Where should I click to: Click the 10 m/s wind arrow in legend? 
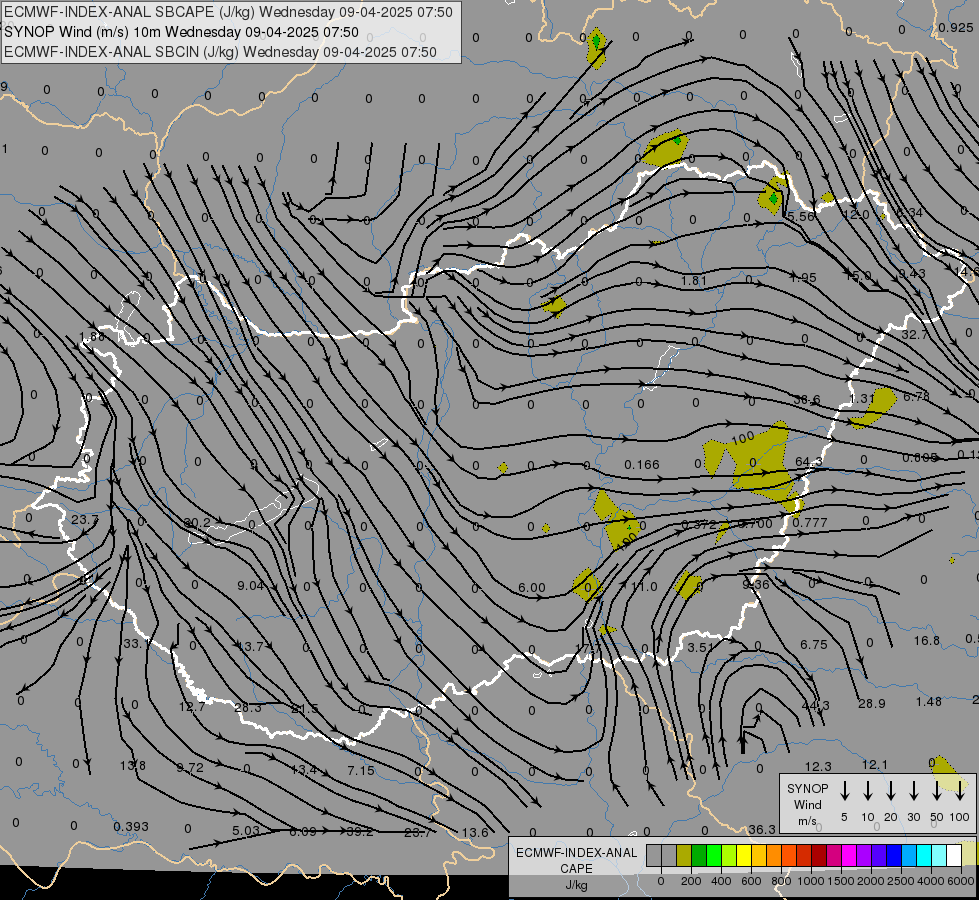[868, 791]
